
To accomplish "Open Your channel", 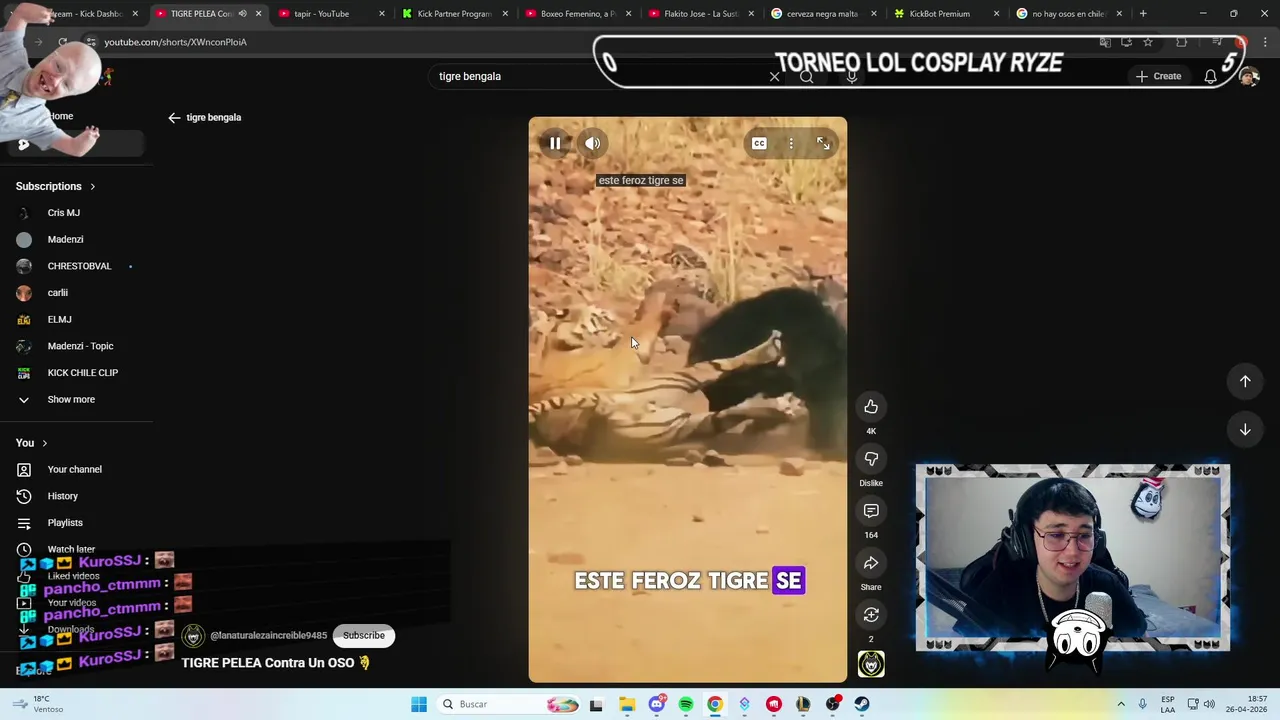I will [76, 469].
